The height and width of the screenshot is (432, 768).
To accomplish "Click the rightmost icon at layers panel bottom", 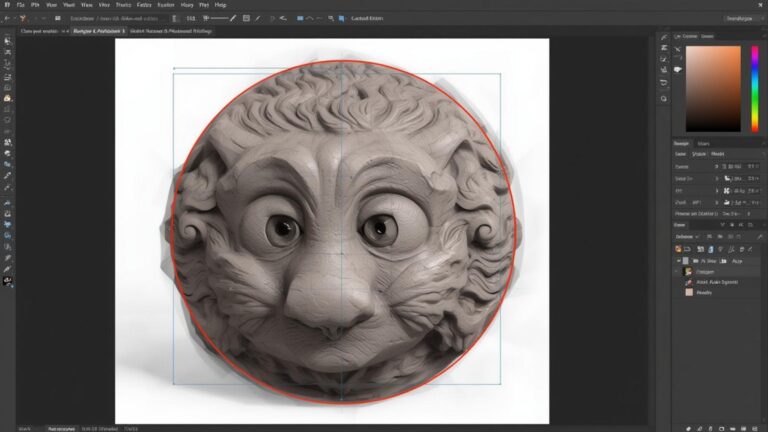I will (x=755, y=429).
